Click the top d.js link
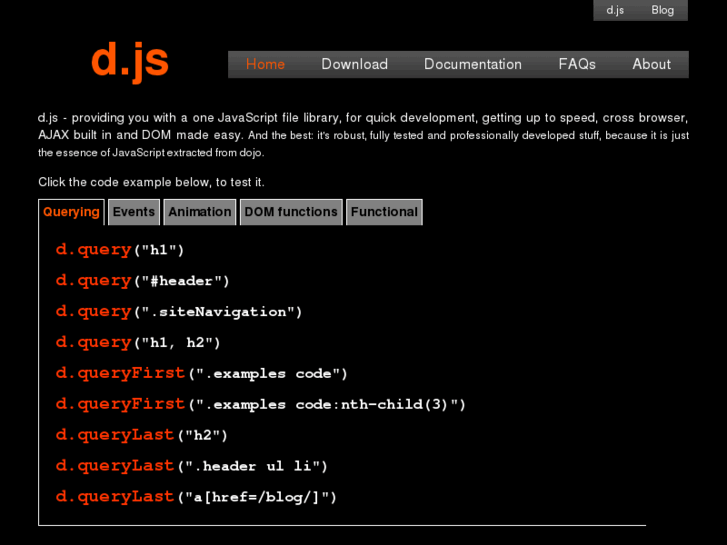 pyautogui.click(x=615, y=10)
